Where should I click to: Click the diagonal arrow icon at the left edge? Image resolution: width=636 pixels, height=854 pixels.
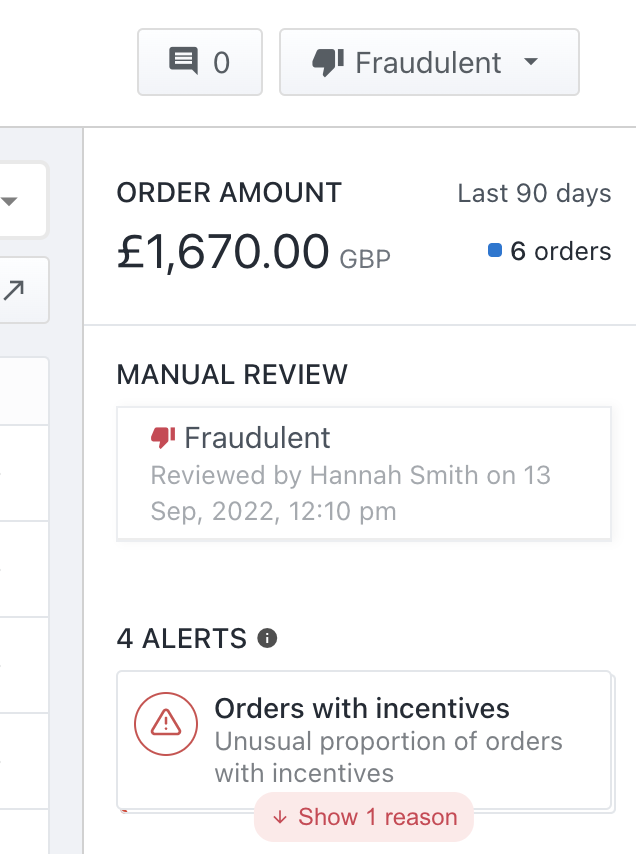(x=15, y=290)
